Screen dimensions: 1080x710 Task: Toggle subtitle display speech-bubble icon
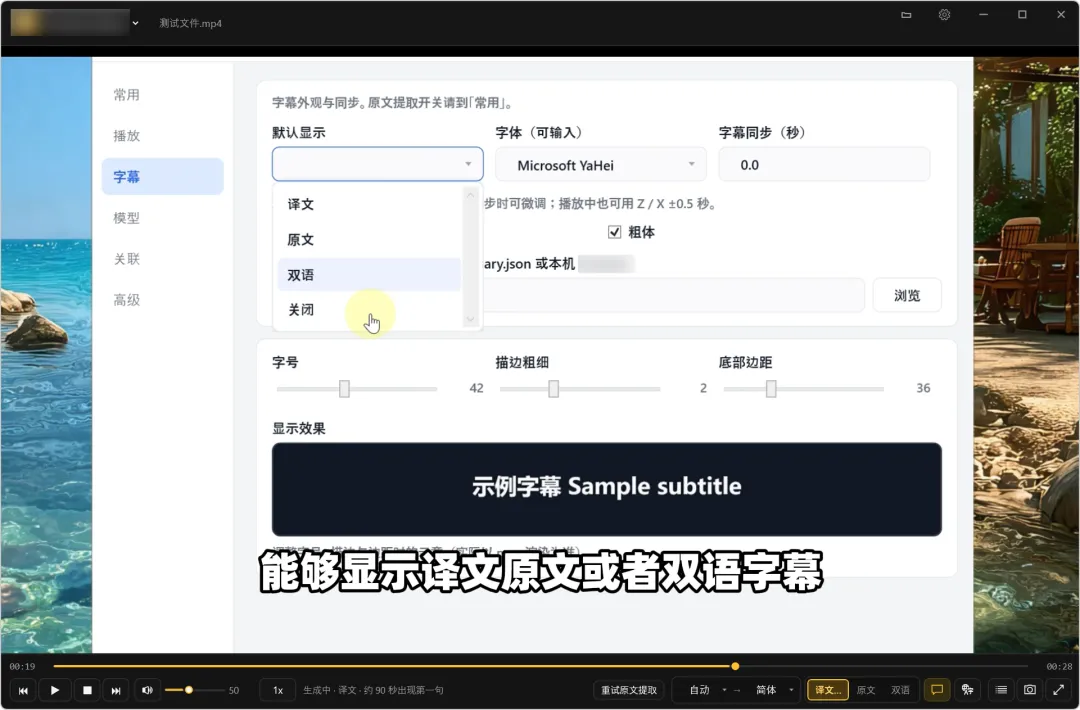tap(937, 689)
